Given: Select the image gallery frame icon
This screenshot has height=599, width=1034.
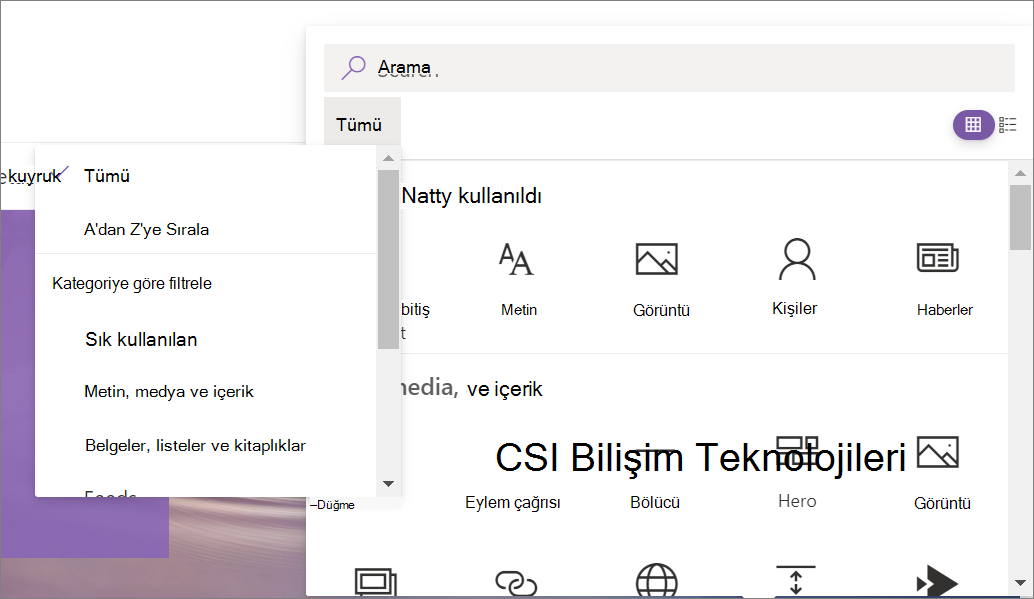Looking at the screenshot, I should pyautogui.click(x=376, y=582).
